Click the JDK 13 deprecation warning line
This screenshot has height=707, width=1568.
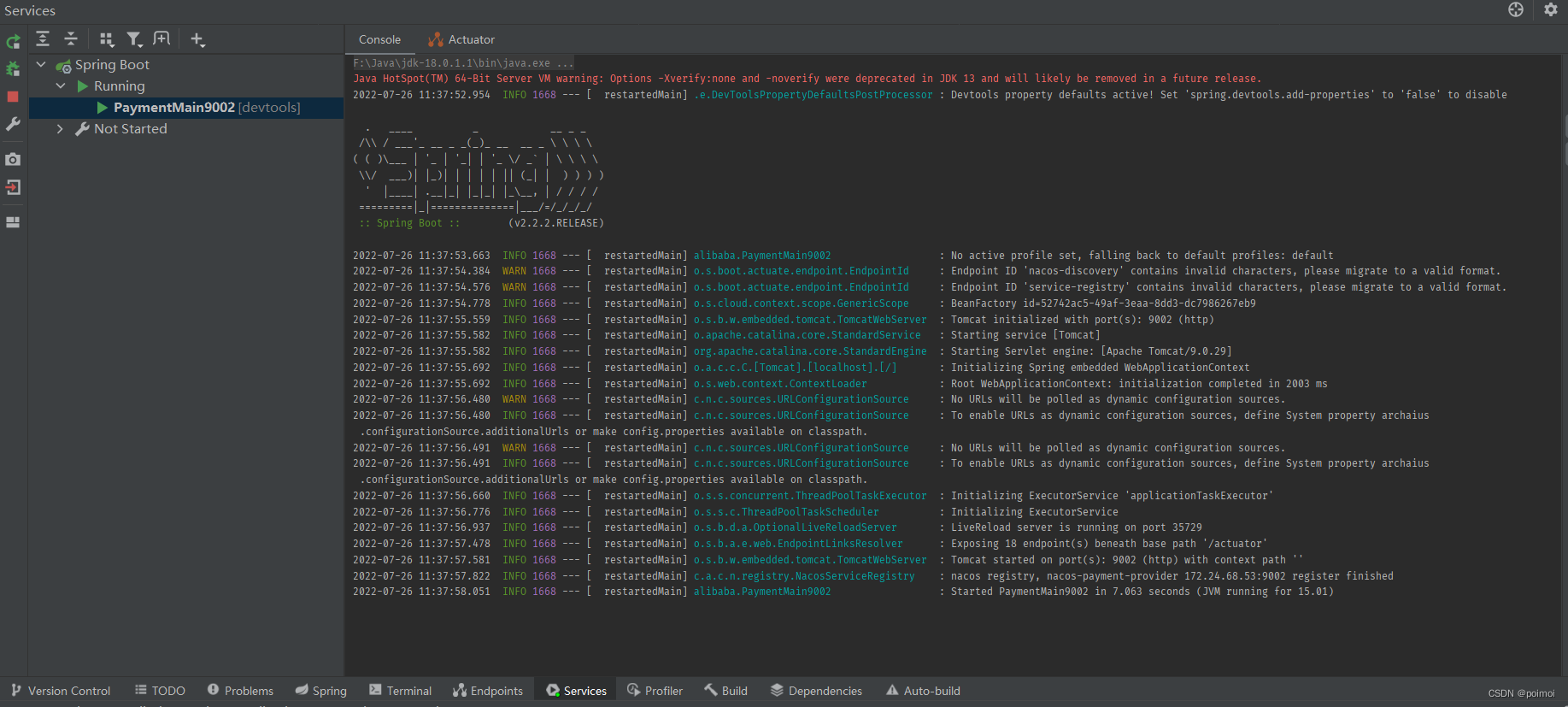pyautogui.click(x=807, y=79)
